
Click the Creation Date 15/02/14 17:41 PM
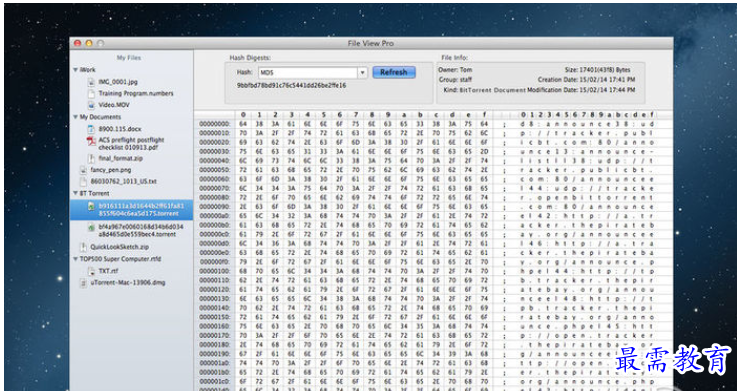[x=587, y=80]
